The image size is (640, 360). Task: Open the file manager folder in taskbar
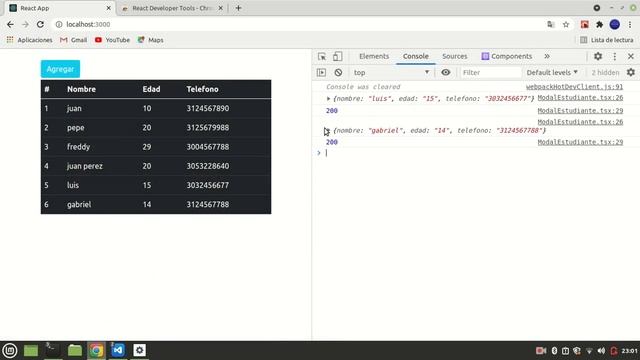tap(75, 350)
